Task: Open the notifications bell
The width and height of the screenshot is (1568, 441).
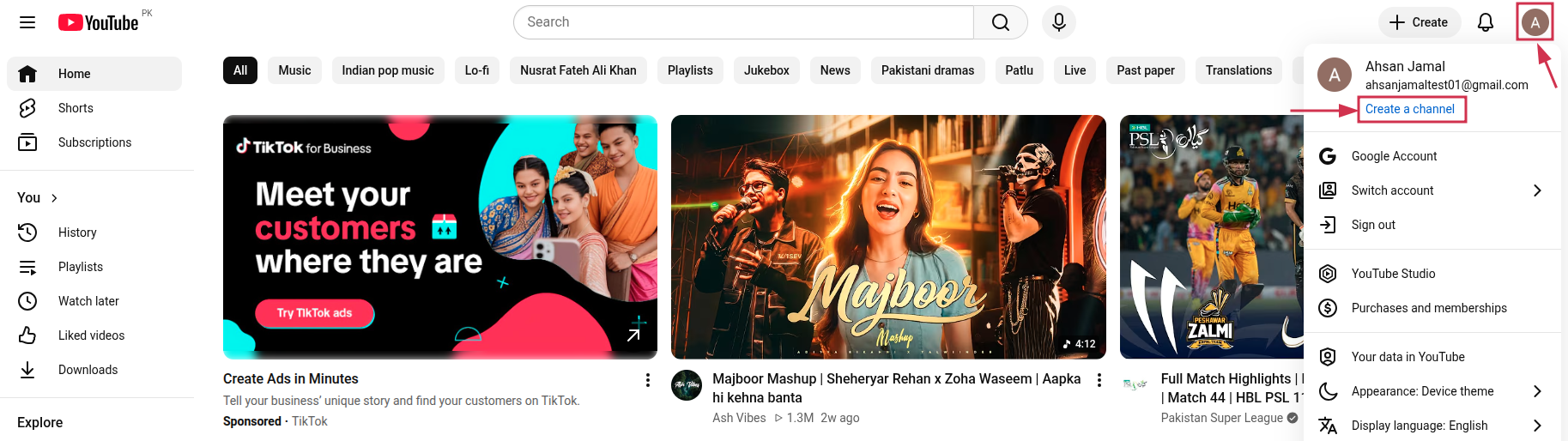Action: 1486,22
